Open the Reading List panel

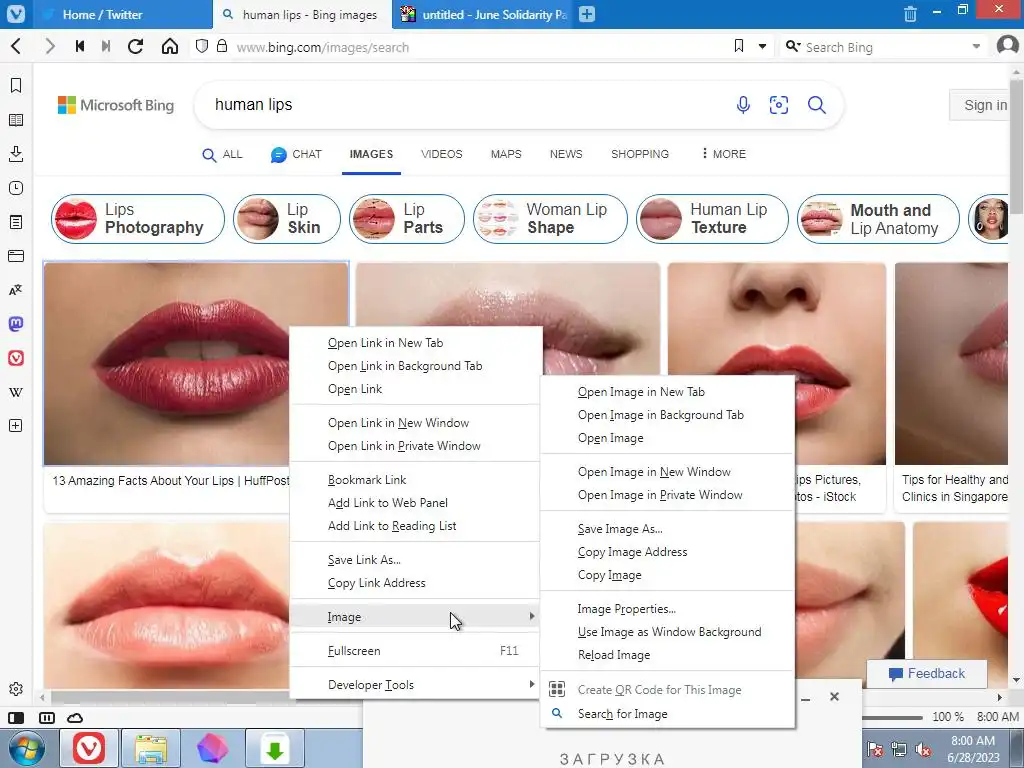16,120
